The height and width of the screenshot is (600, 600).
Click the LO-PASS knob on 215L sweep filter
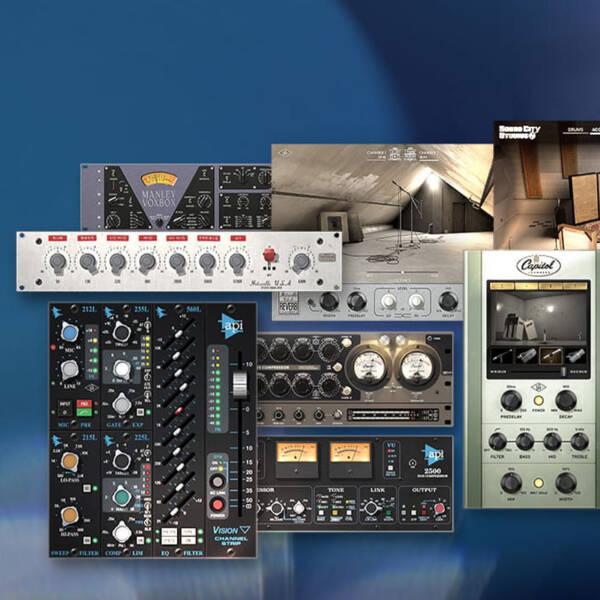coord(70,462)
